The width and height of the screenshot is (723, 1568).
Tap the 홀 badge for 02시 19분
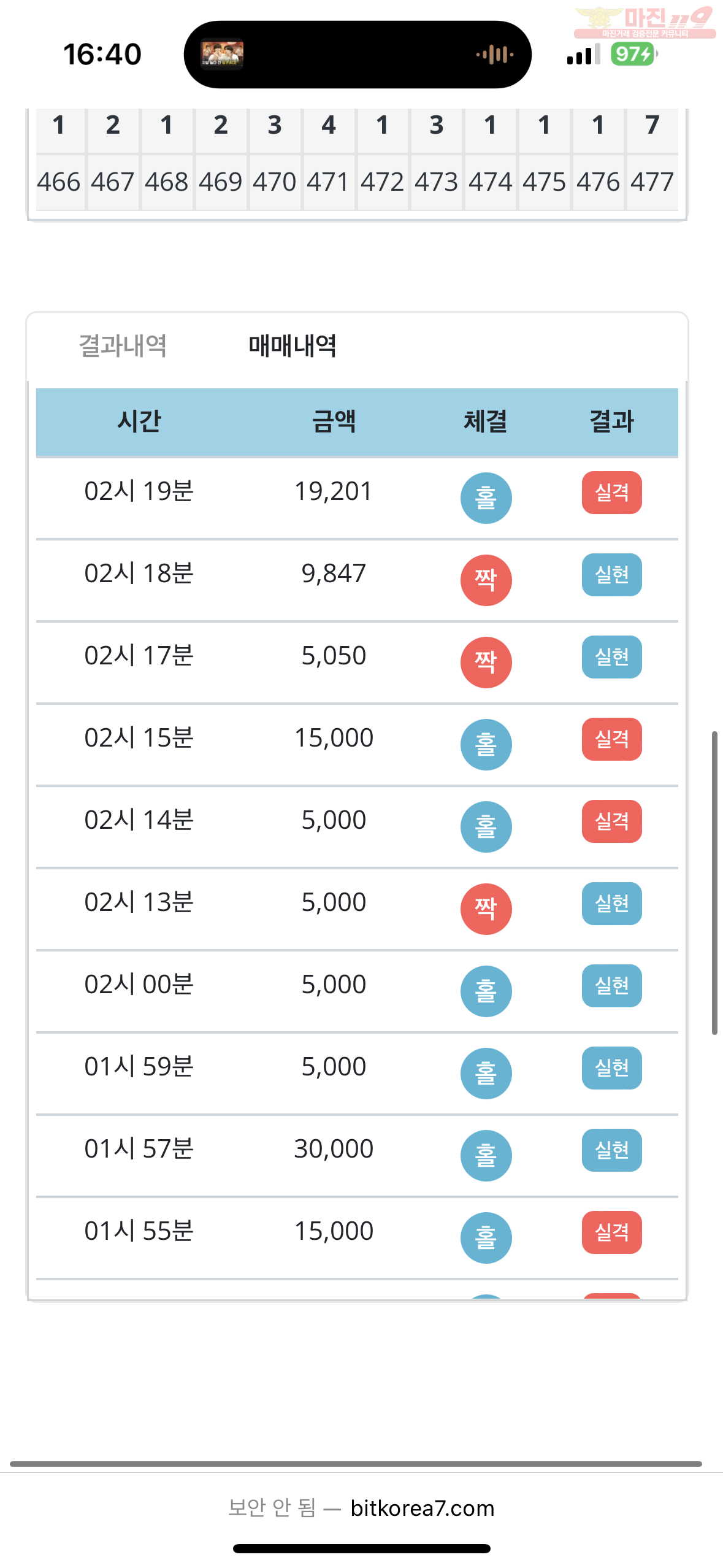pos(486,498)
